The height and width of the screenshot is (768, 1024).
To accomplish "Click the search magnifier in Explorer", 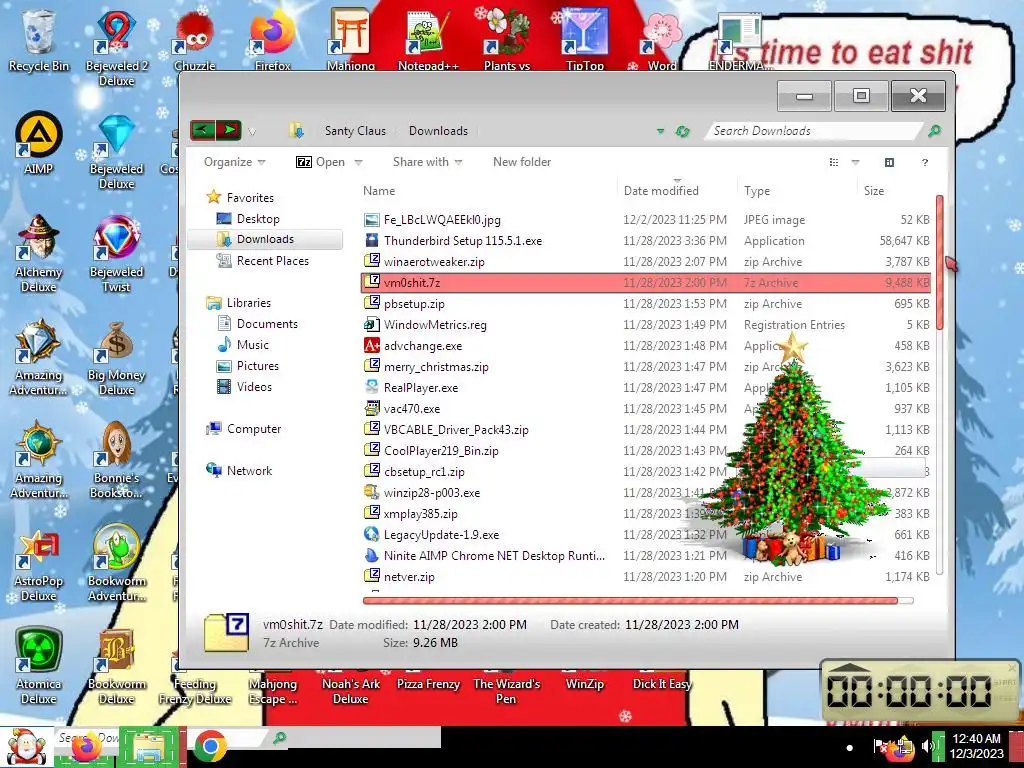I will pos(935,131).
